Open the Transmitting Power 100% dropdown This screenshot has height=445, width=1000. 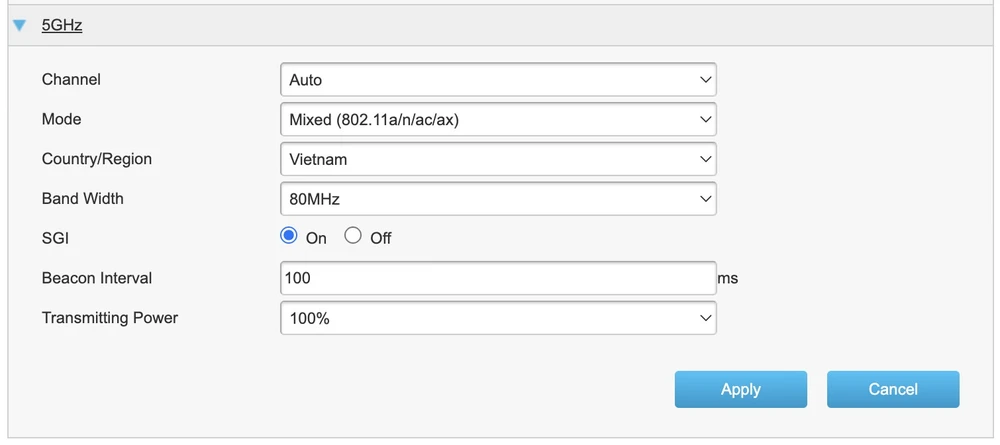[498, 318]
